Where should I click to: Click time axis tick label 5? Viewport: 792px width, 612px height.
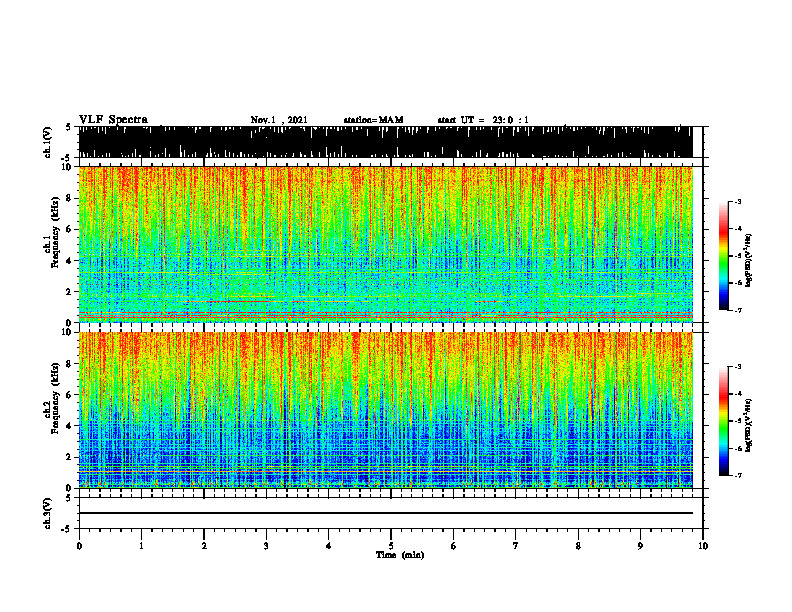click(391, 546)
